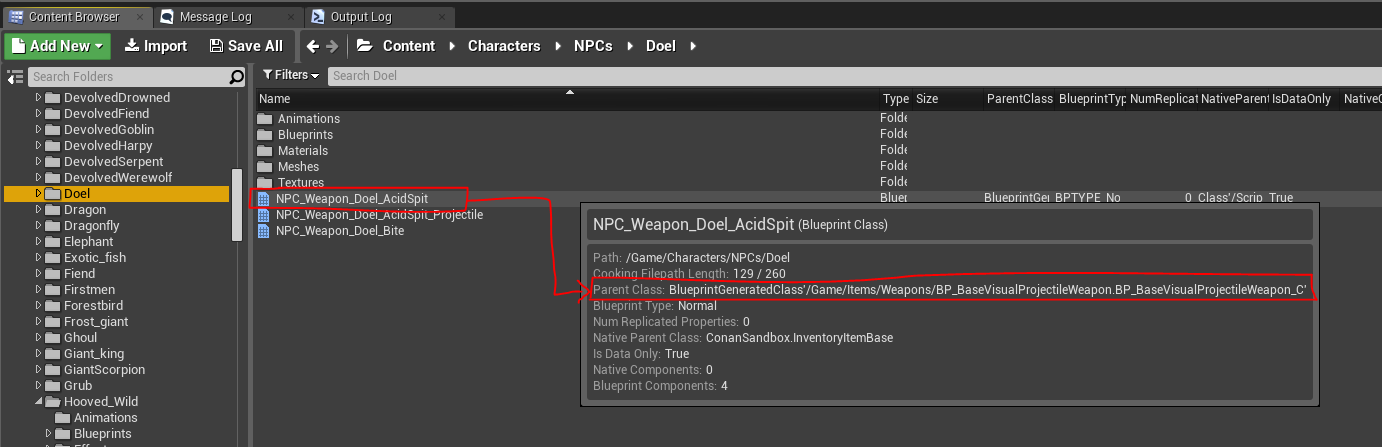Click the Import button
The height and width of the screenshot is (447, 1382).
point(155,46)
